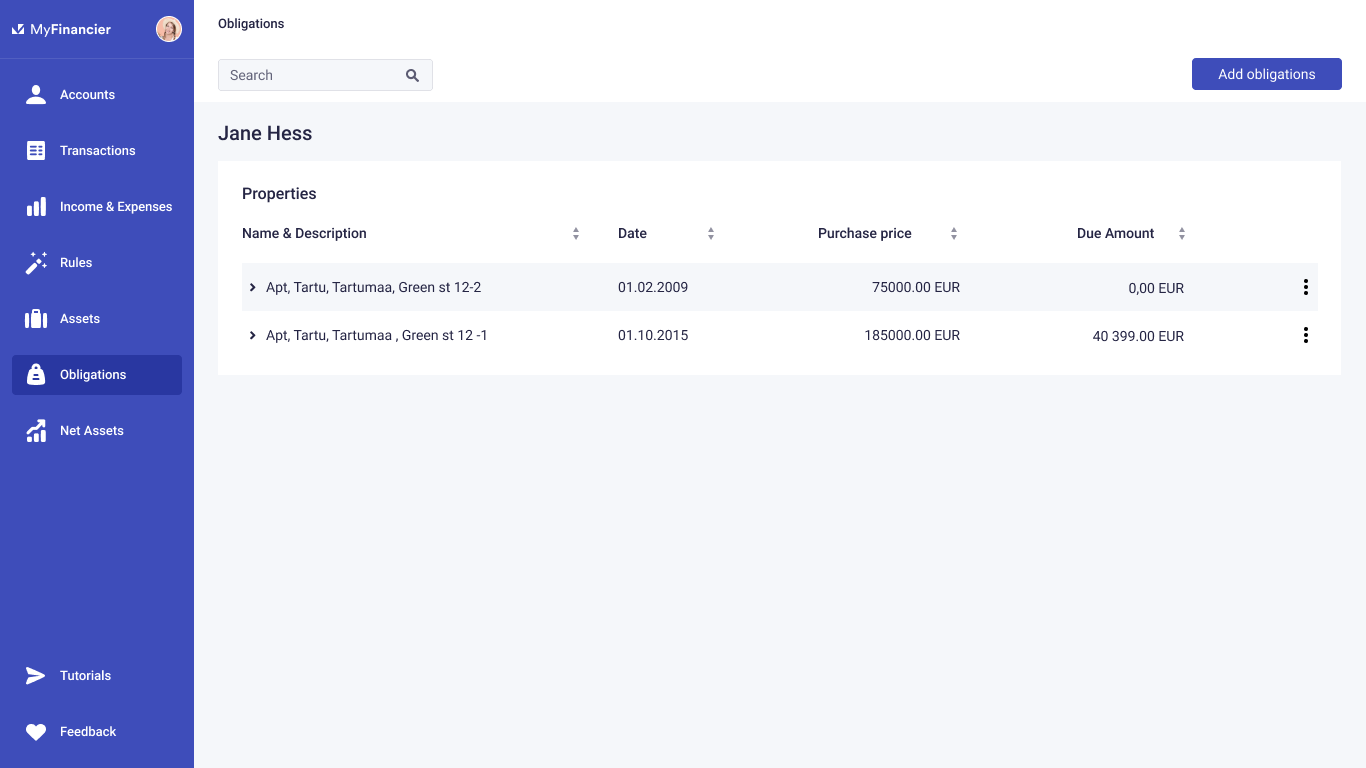The image size is (1366, 768).
Task: Focus the Search input field
Action: tap(312, 75)
